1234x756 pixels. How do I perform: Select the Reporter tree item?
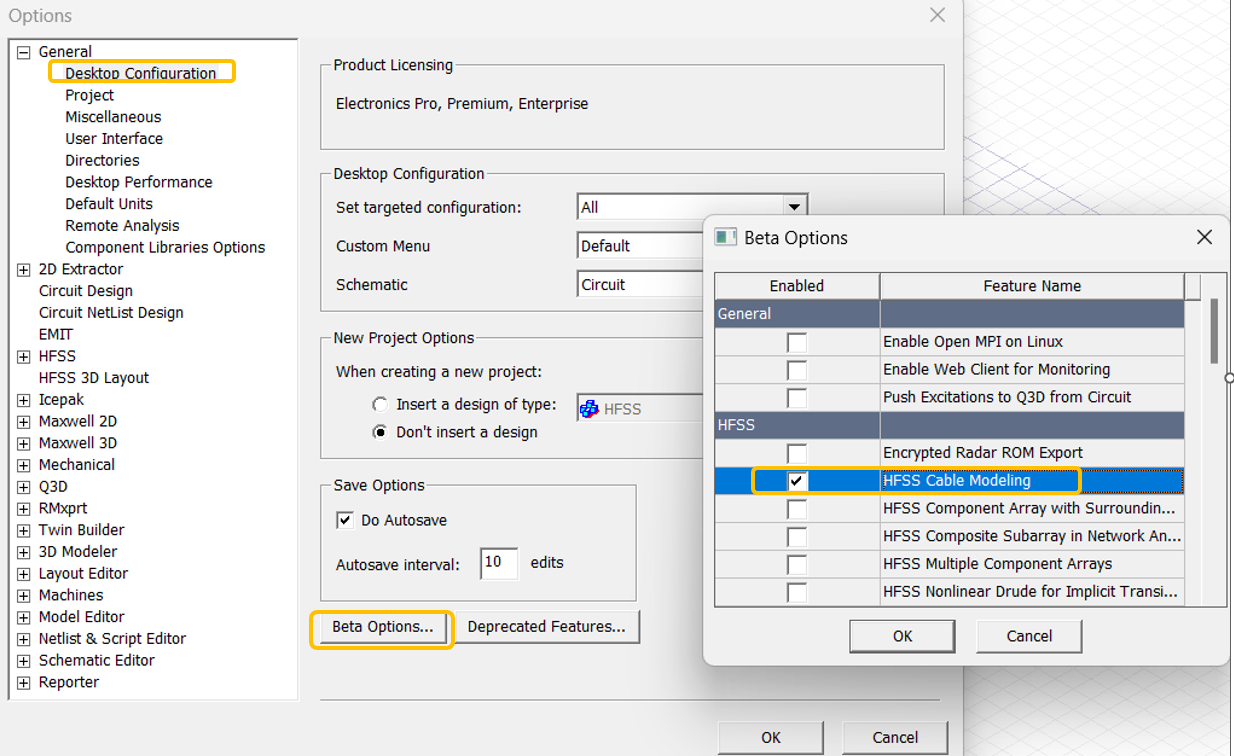pos(69,683)
